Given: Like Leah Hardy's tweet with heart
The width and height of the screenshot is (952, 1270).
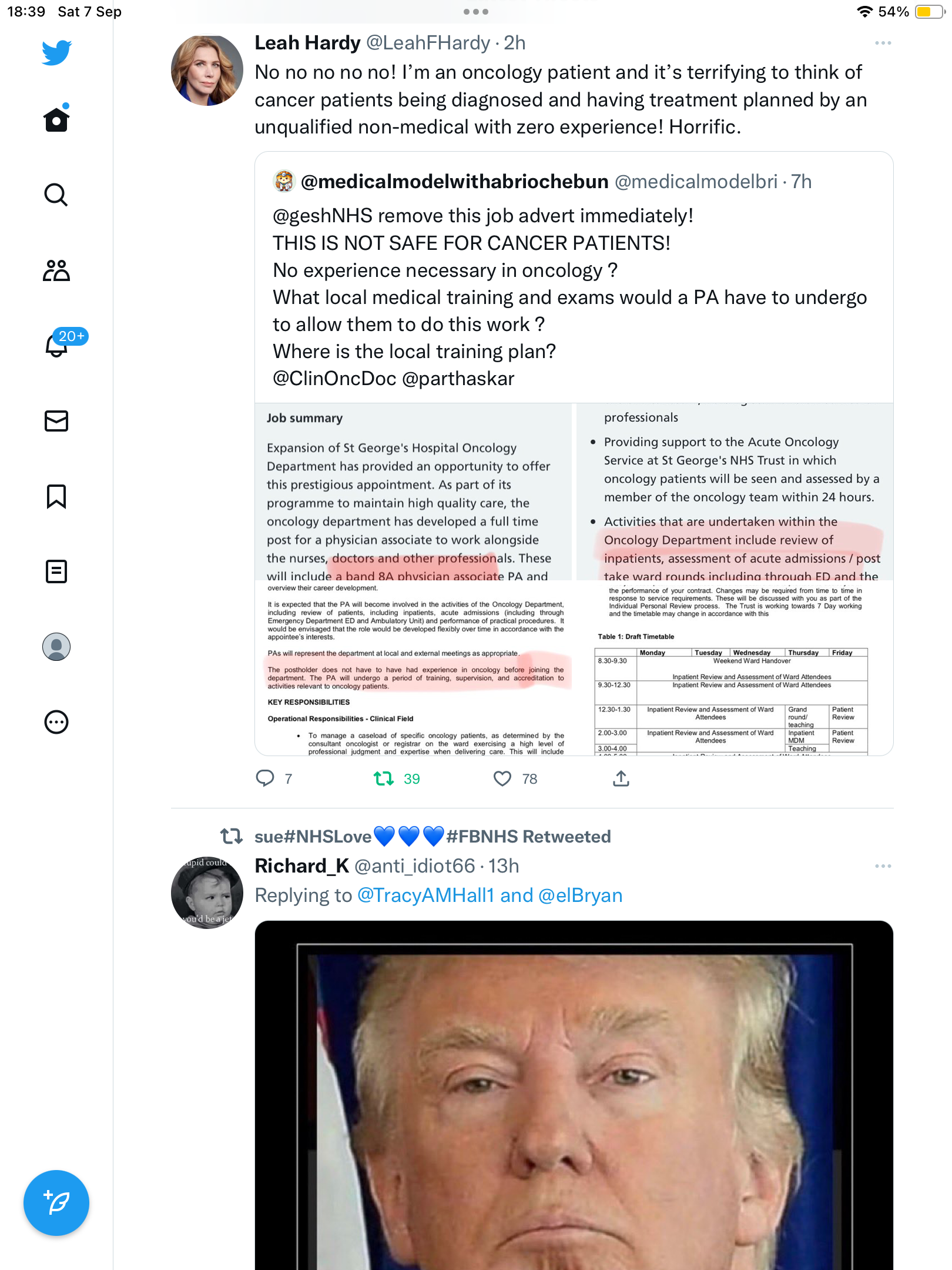Looking at the screenshot, I should click(515, 779).
